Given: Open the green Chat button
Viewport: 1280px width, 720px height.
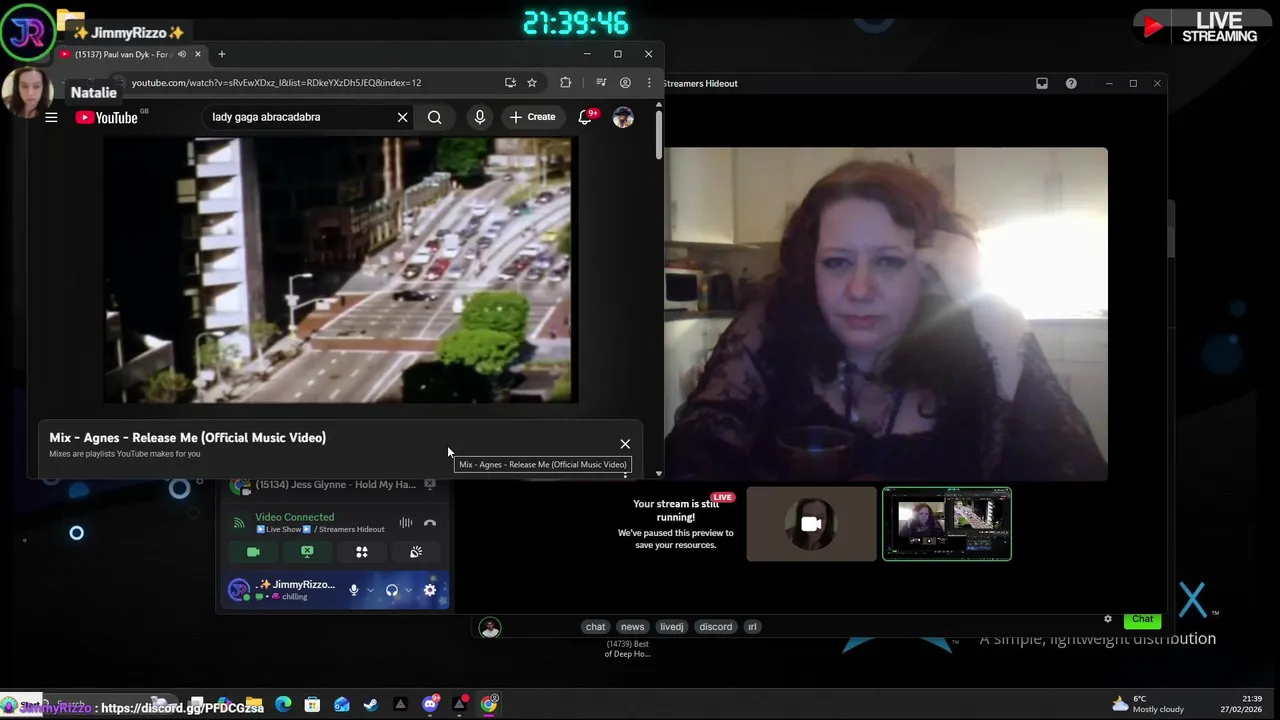Looking at the screenshot, I should (x=1142, y=619).
